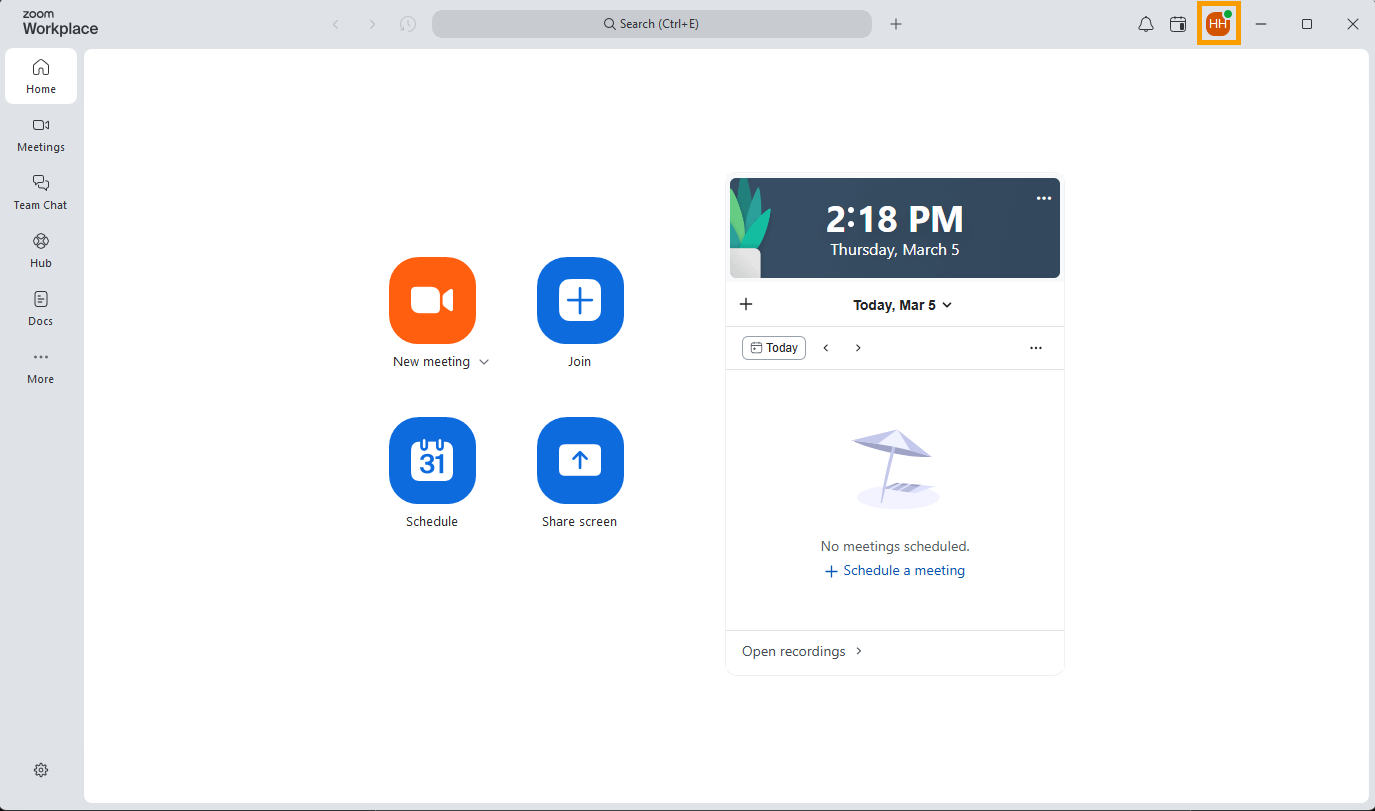Click the blue Join meeting icon
Viewport: 1375px width, 811px height.
pos(580,300)
